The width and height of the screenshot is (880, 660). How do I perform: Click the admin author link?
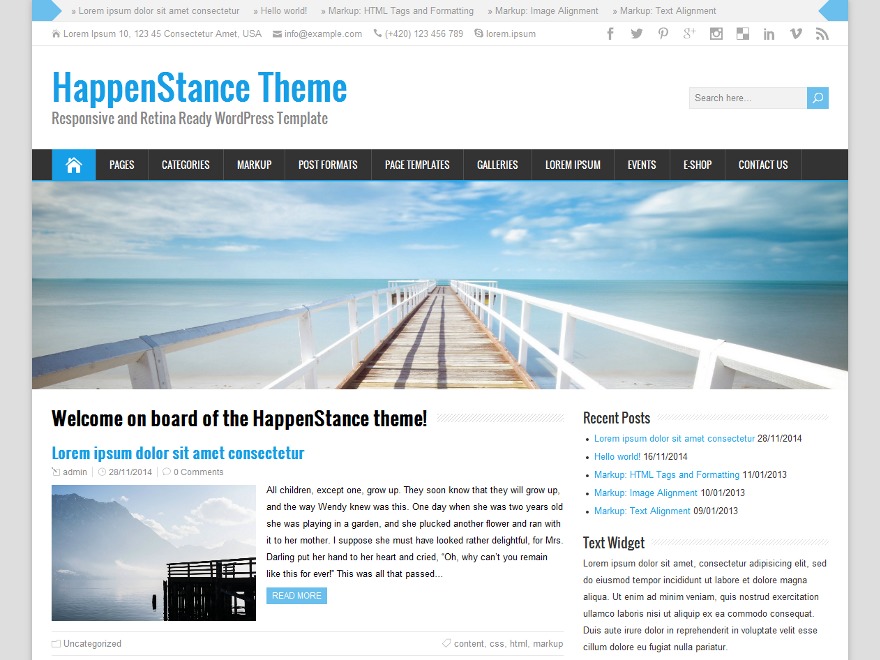point(75,472)
